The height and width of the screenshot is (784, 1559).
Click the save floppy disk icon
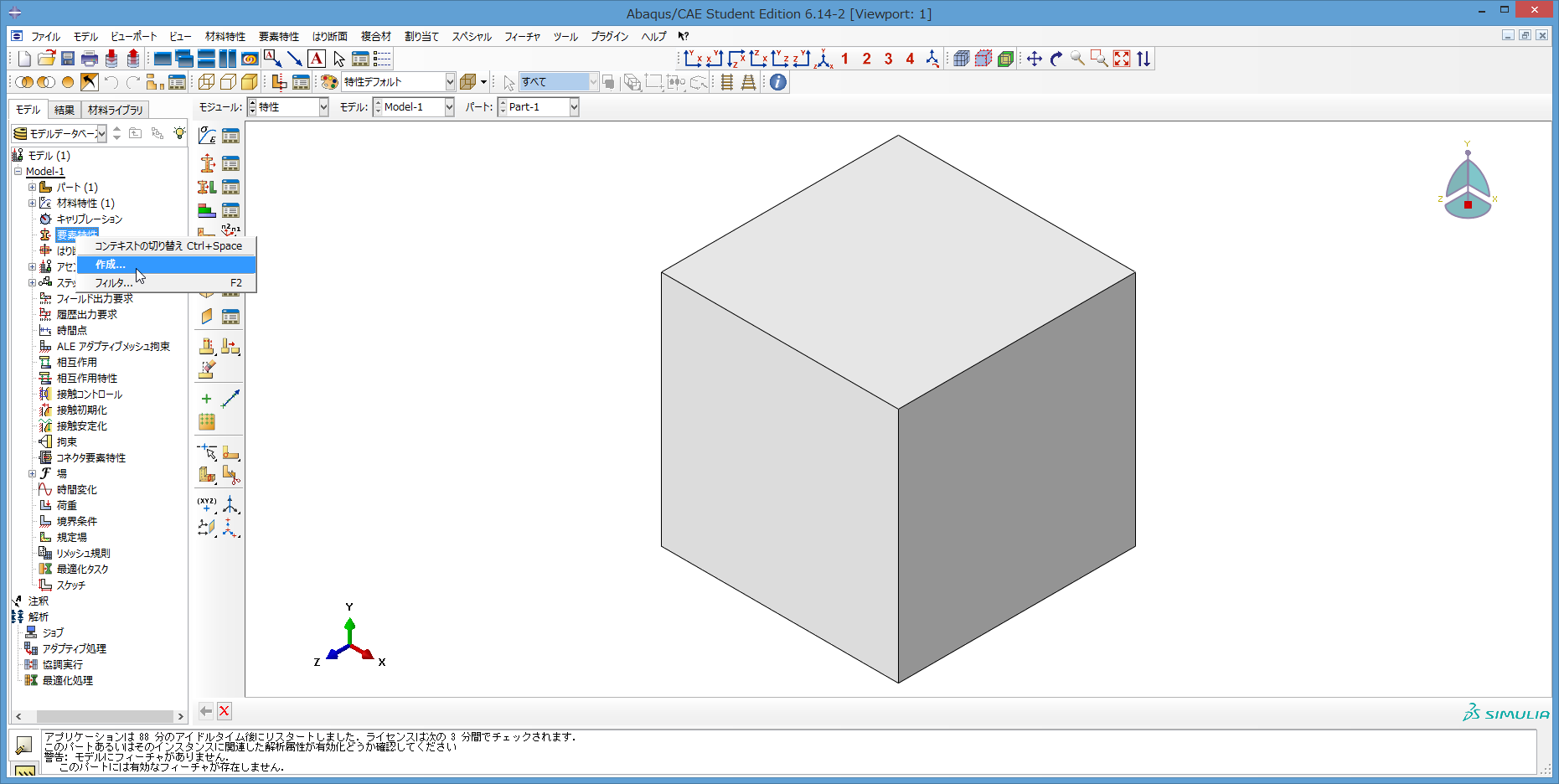(68, 59)
